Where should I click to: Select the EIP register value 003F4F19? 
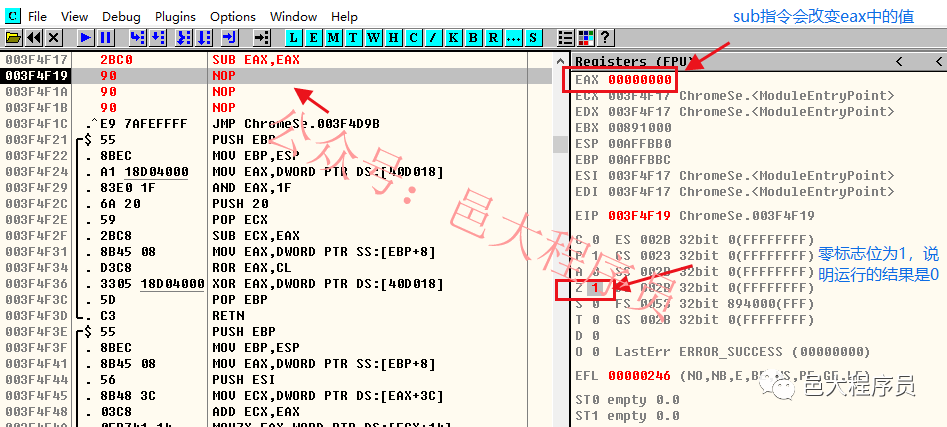pyautogui.click(x=640, y=216)
